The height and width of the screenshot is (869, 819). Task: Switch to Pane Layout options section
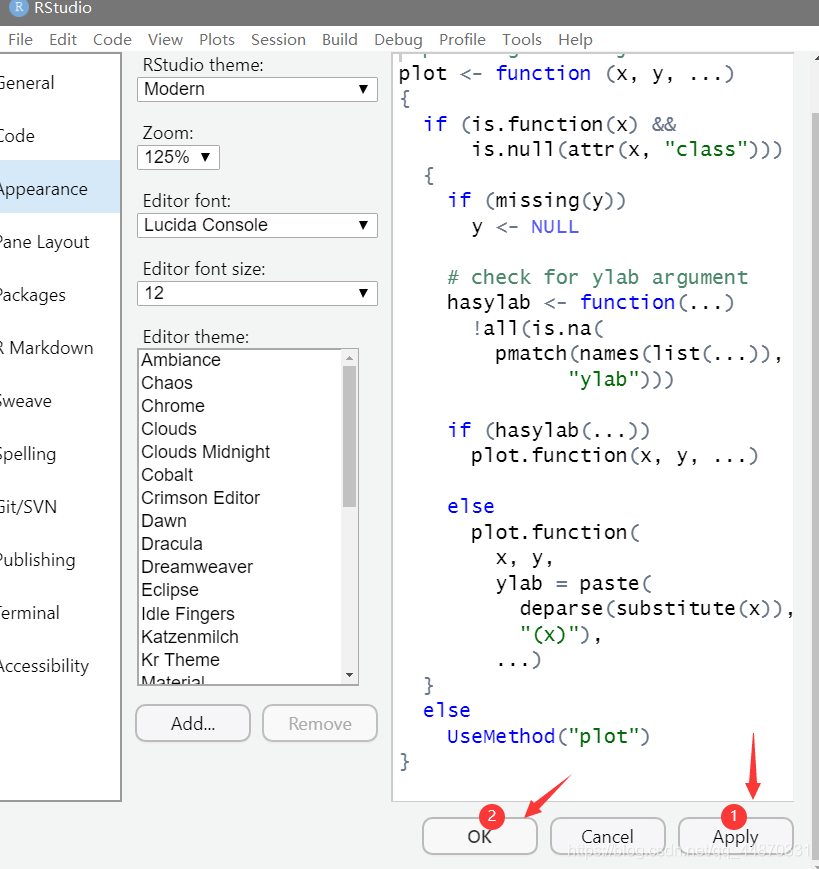pyautogui.click(x=59, y=242)
